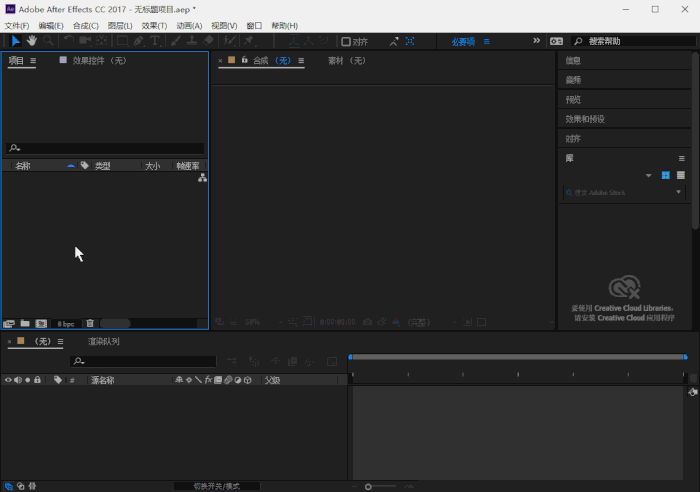Enable the 对齐 snapping checkbox
This screenshot has width=700, height=492.
(346, 42)
